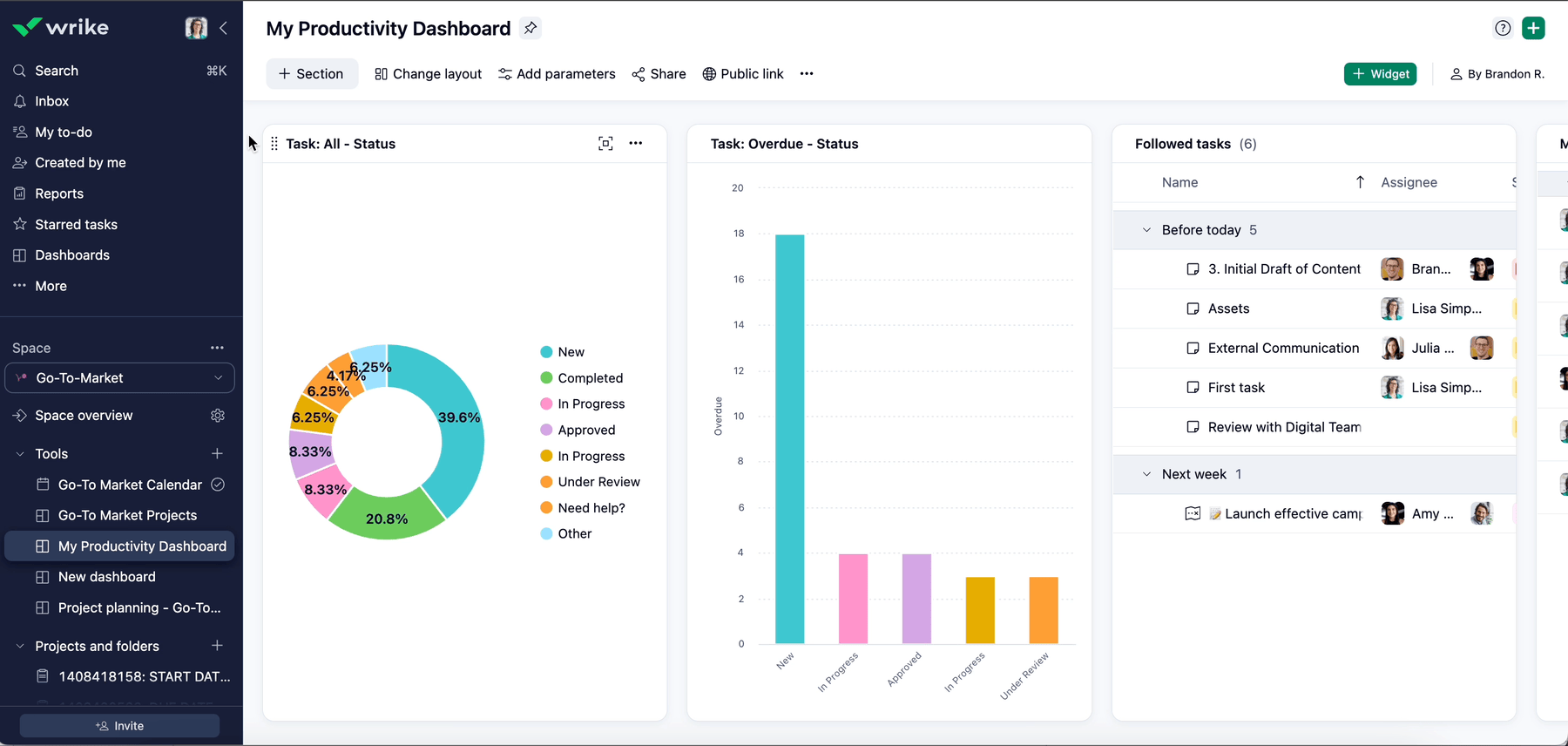Add a new tool with the plus icon
The height and width of the screenshot is (746, 1568).
218,453
